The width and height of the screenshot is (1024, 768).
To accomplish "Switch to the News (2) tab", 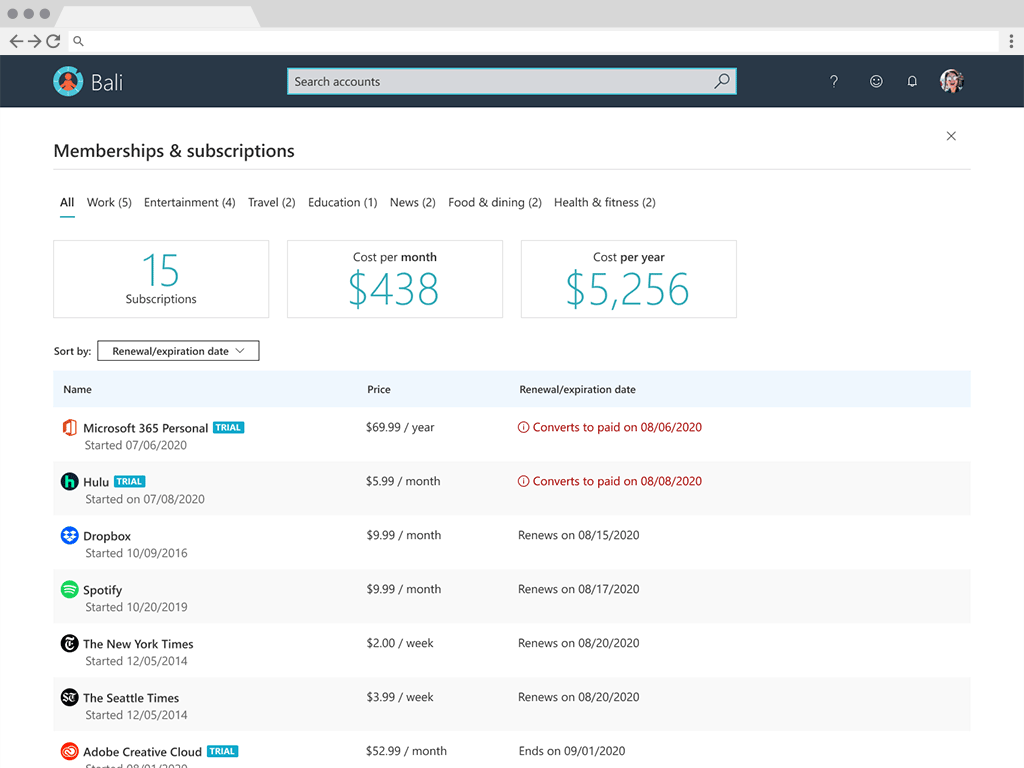I will coord(413,202).
